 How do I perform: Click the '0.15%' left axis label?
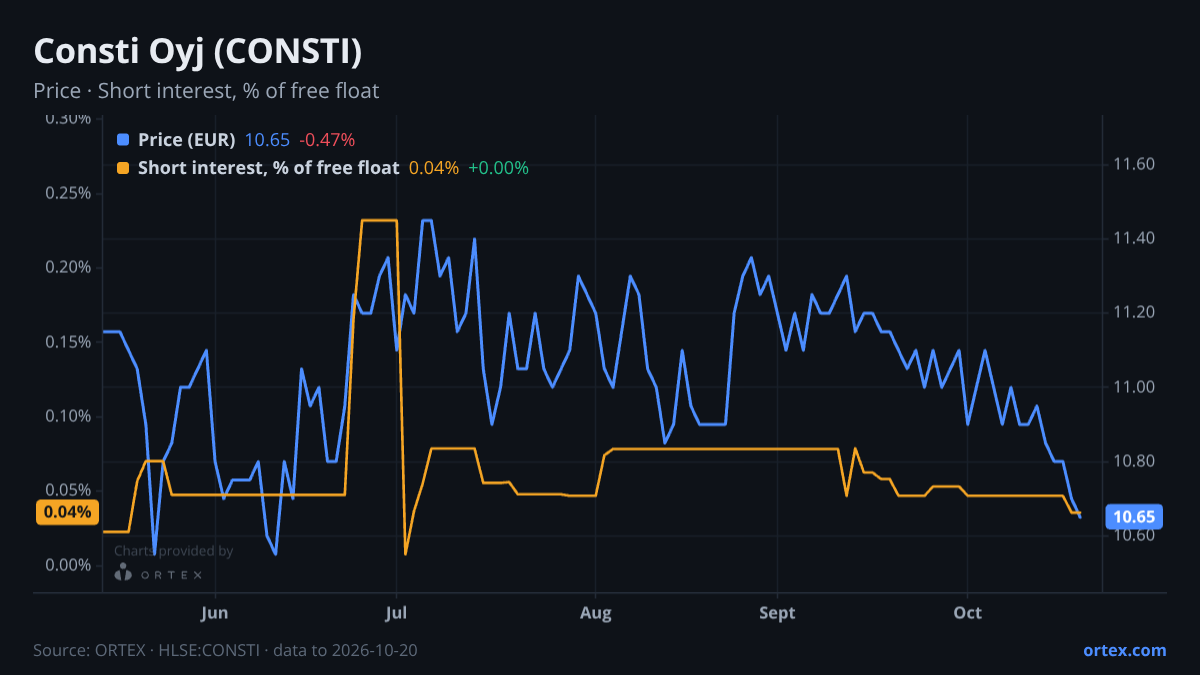(x=69, y=342)
